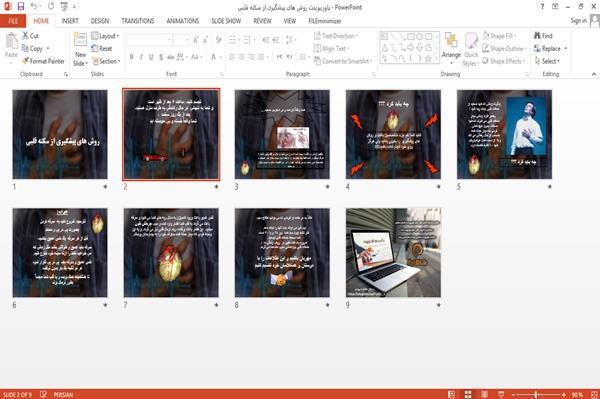The height and width of the screenshot is (399, 600).
Task: Align text right
Action: point(251,57)
